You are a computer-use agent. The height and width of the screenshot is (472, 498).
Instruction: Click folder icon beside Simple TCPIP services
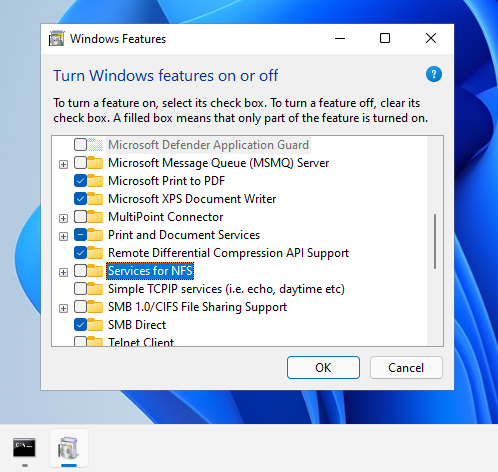coord(95,289)
